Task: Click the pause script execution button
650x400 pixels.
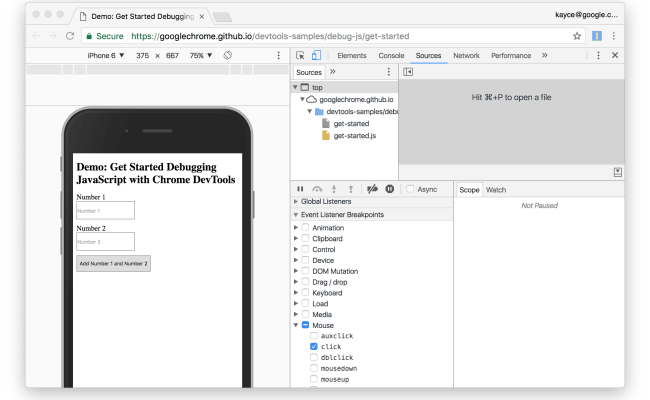Action: [x=300, y=189]
